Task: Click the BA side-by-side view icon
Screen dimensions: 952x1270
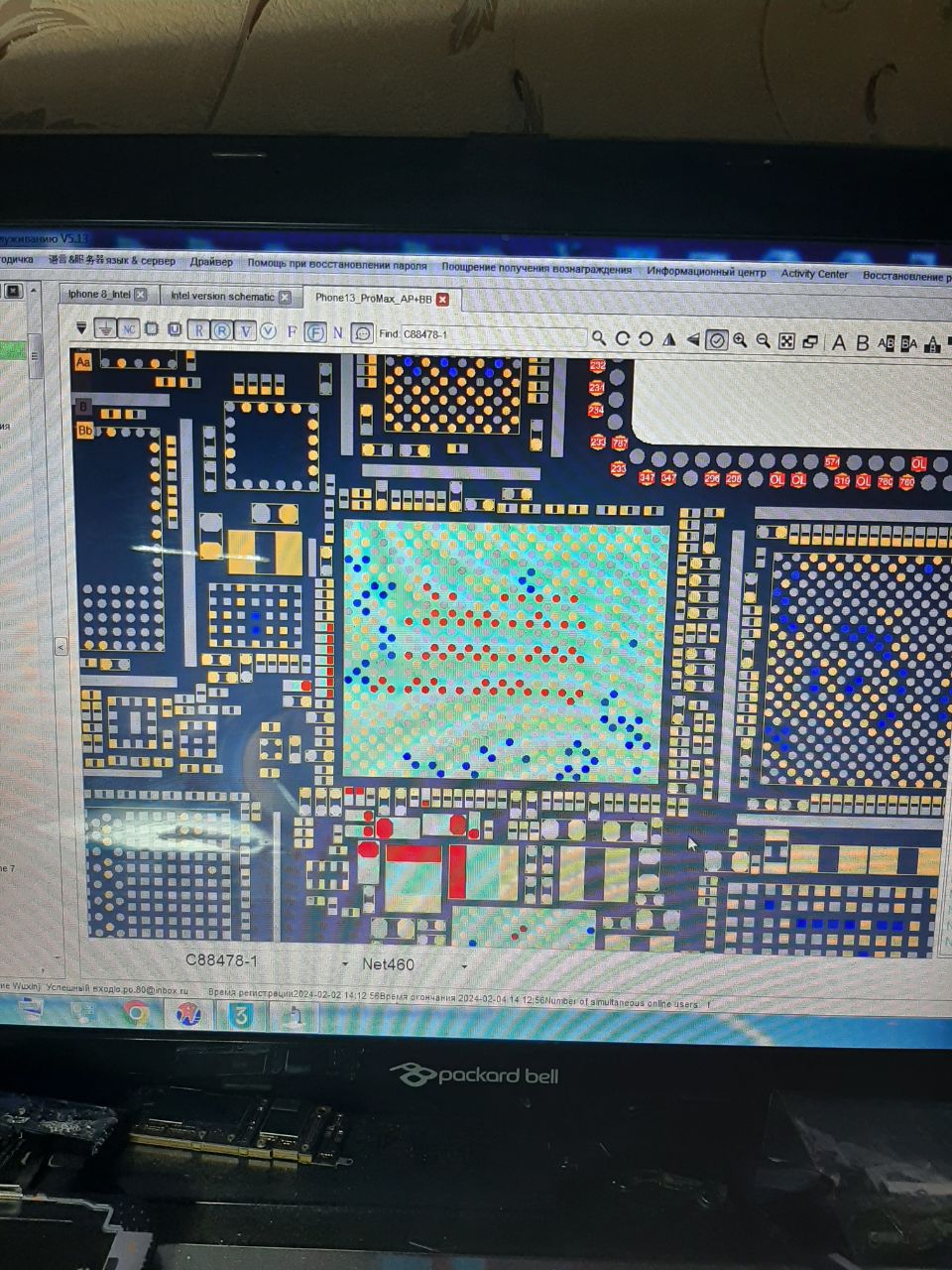Action: tap(909, 344)
